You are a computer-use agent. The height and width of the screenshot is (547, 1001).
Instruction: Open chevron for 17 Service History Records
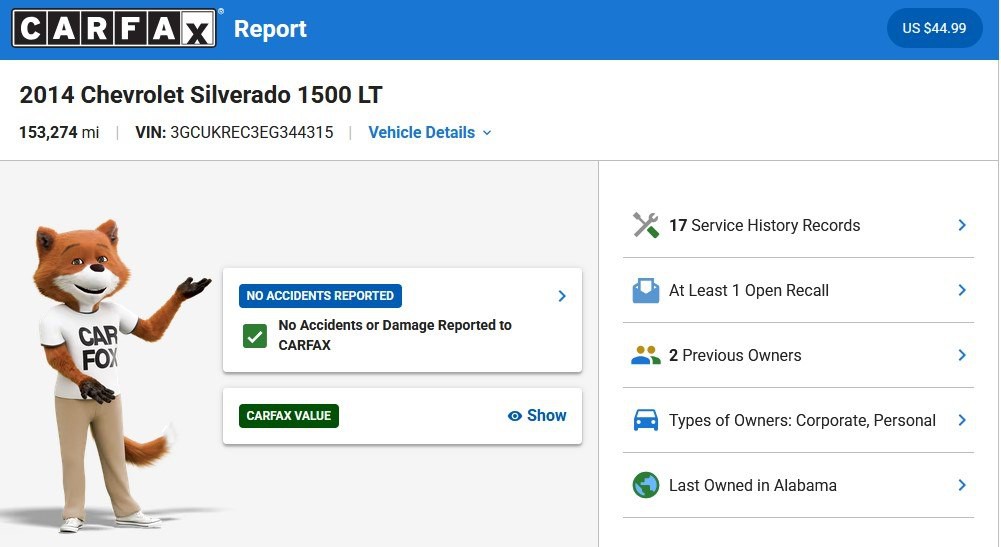point(962,225)
